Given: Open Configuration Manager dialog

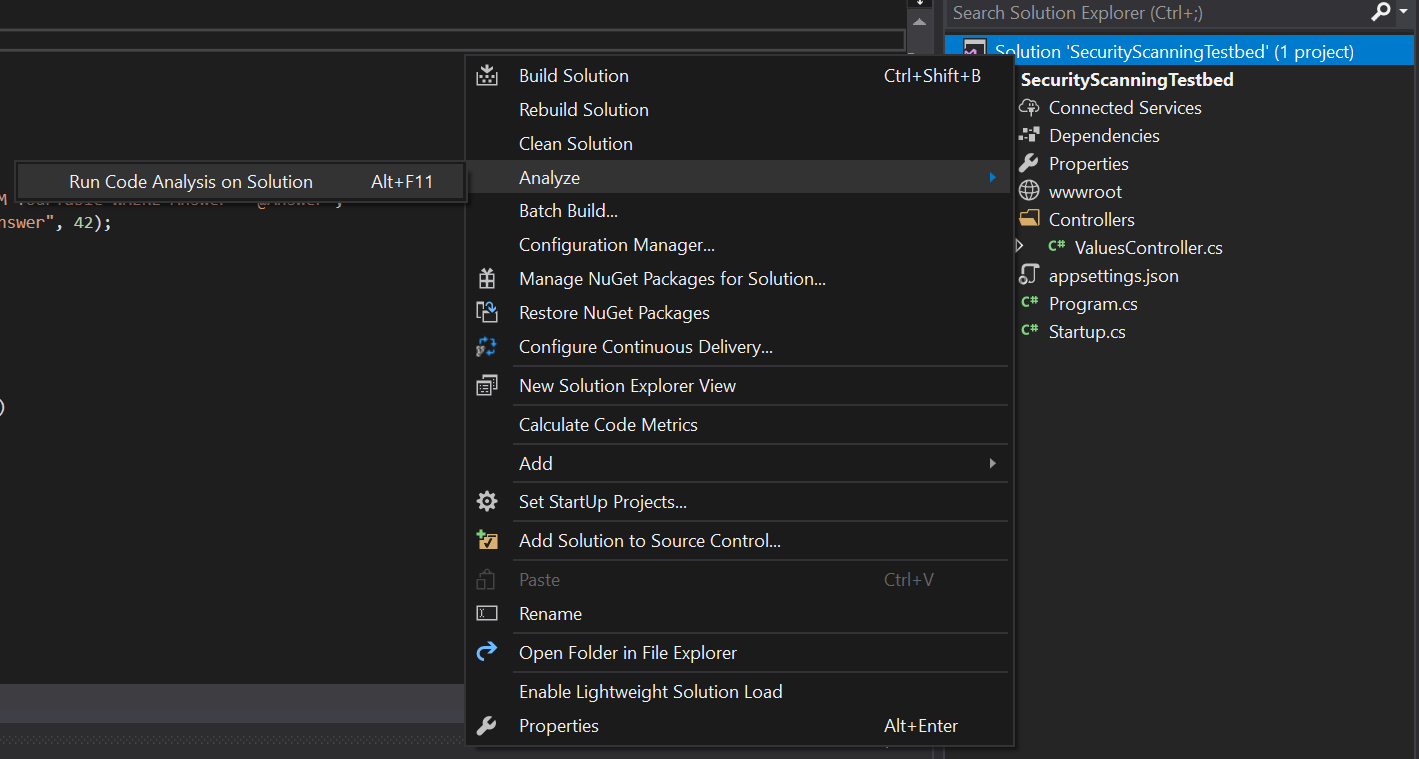Looking at the screenshot, I should [x=616, y=245].
